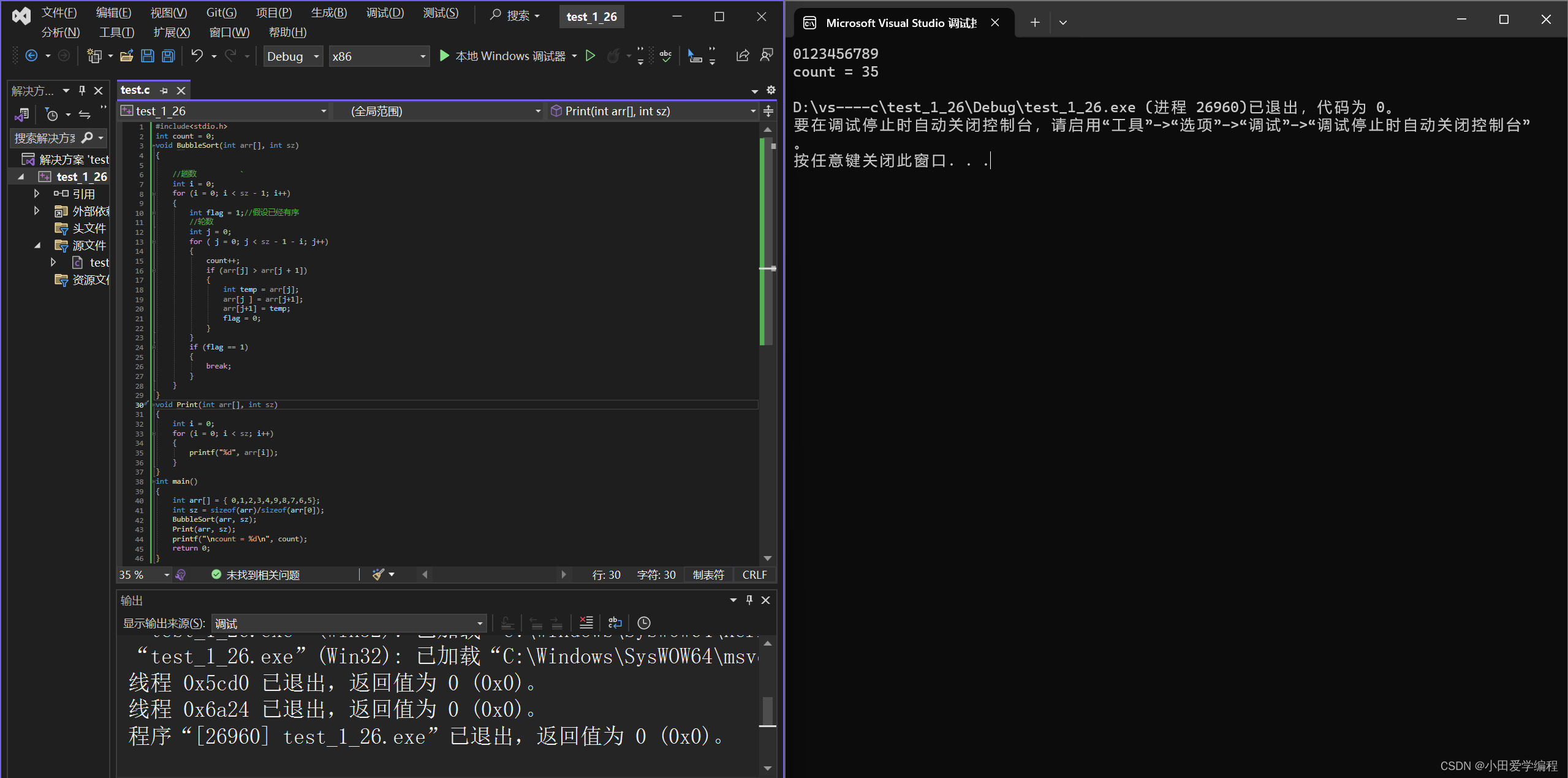Clear all output with the red-X icon
This screenshot has height=778, width=1568.
coord(586,623)
